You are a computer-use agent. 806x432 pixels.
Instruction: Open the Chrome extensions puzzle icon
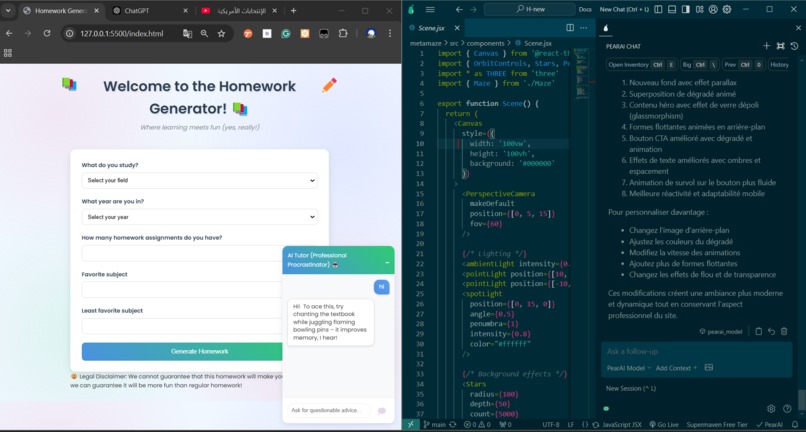(343, 33)
